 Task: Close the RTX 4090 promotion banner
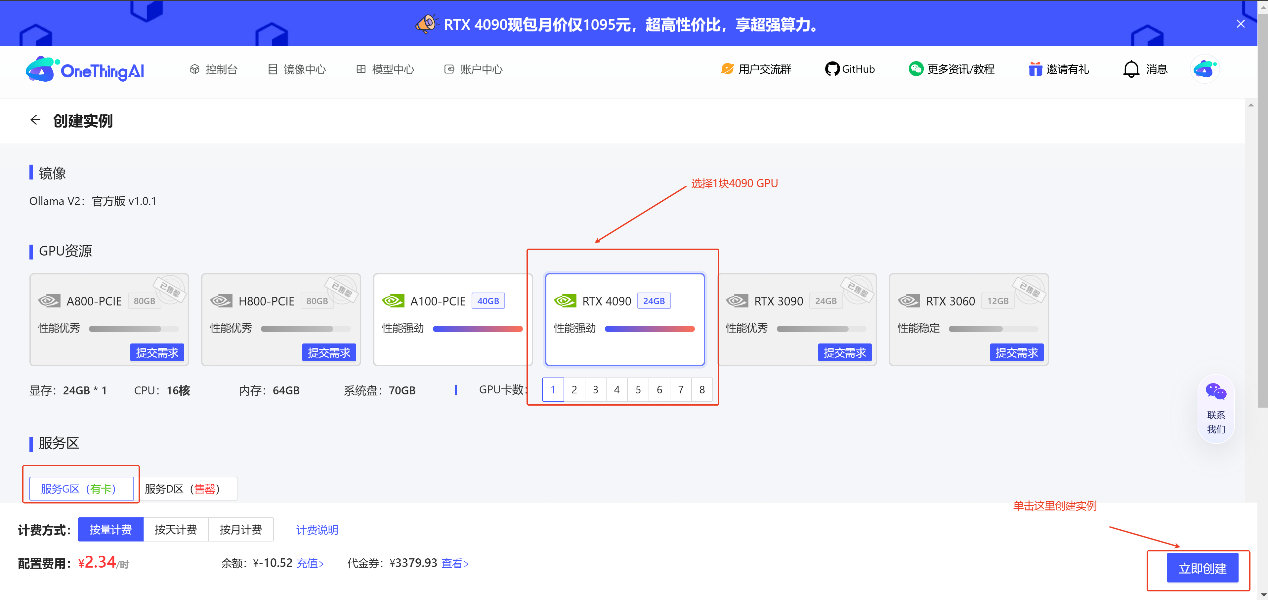[1241, 24]
